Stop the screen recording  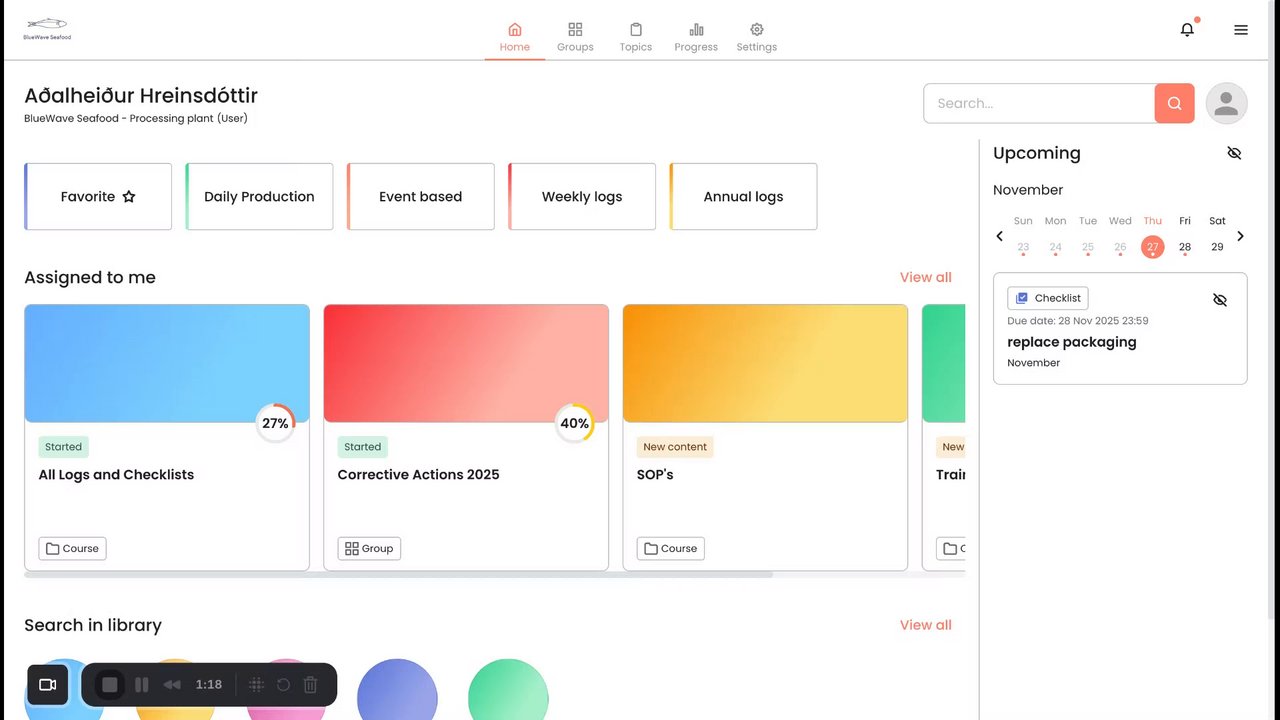pyautogui.click(x=110, y=685)
